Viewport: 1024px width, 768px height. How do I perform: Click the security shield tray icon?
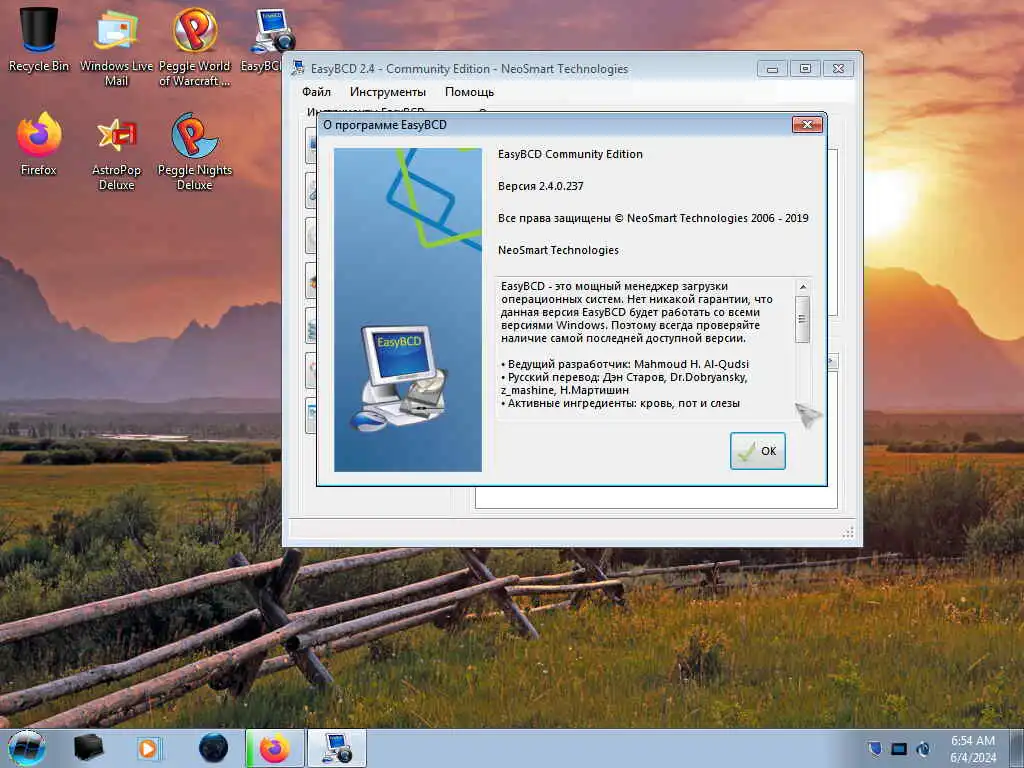pyautogui.click(x=875, y=748)
